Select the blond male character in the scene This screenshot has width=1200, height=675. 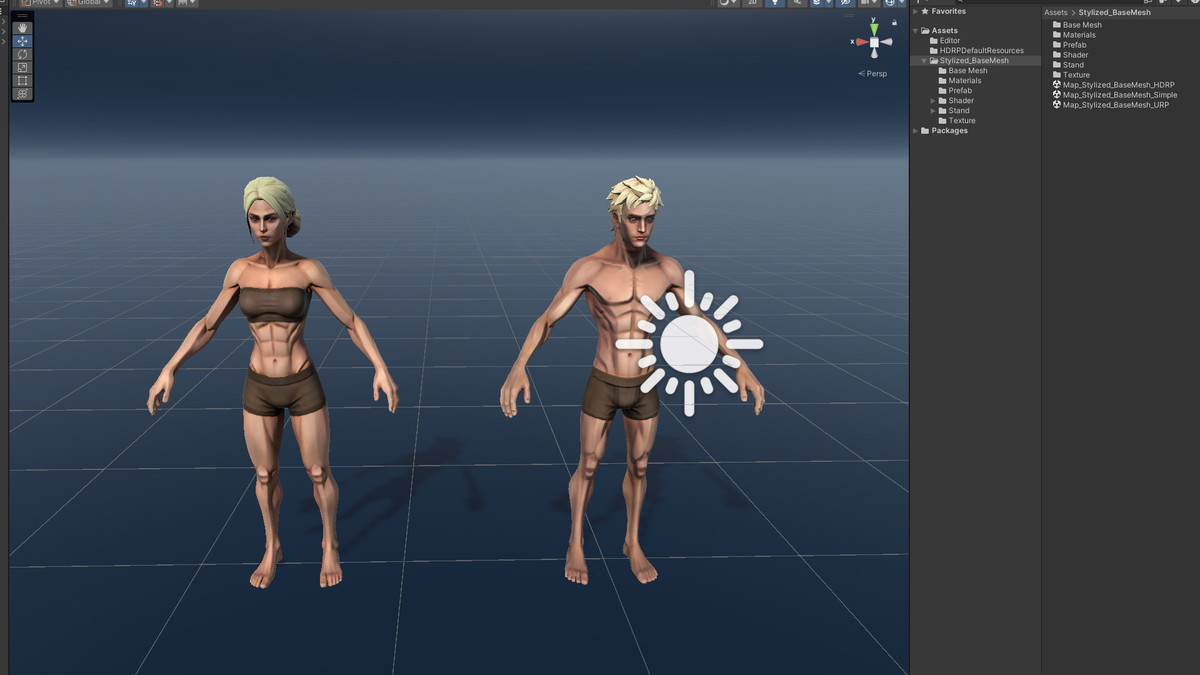(632, 380)
